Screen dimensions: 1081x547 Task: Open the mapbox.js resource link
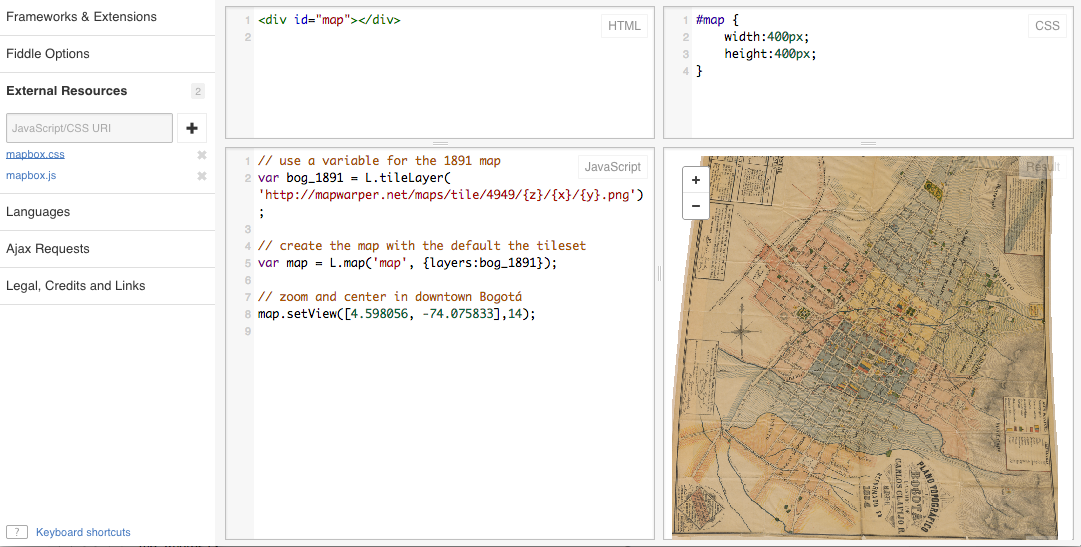pos(31,176)
